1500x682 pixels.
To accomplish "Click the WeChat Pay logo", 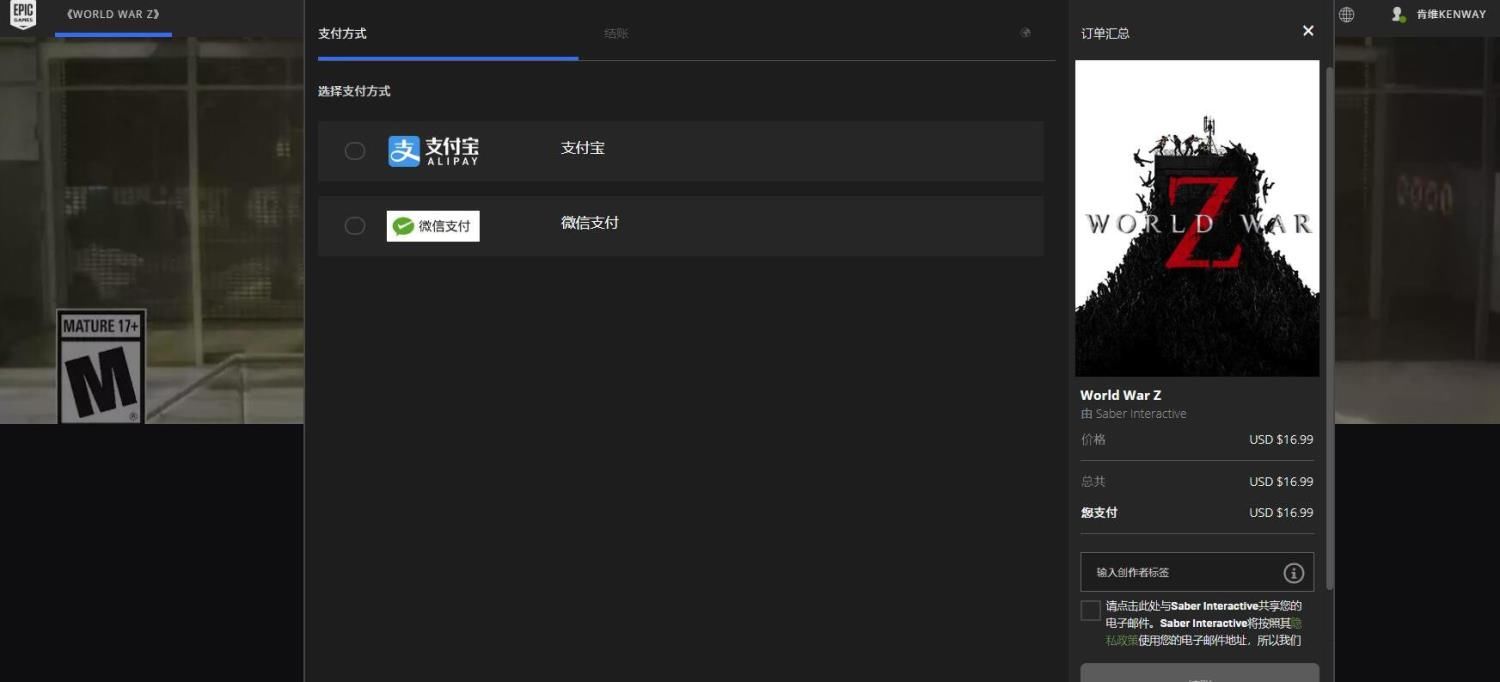I will point(433,226).
